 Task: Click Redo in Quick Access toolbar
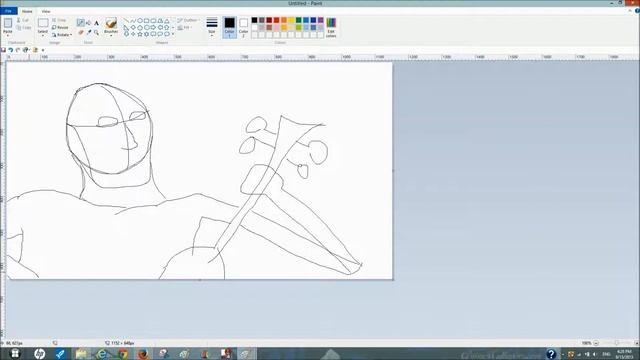pos(18,50)
